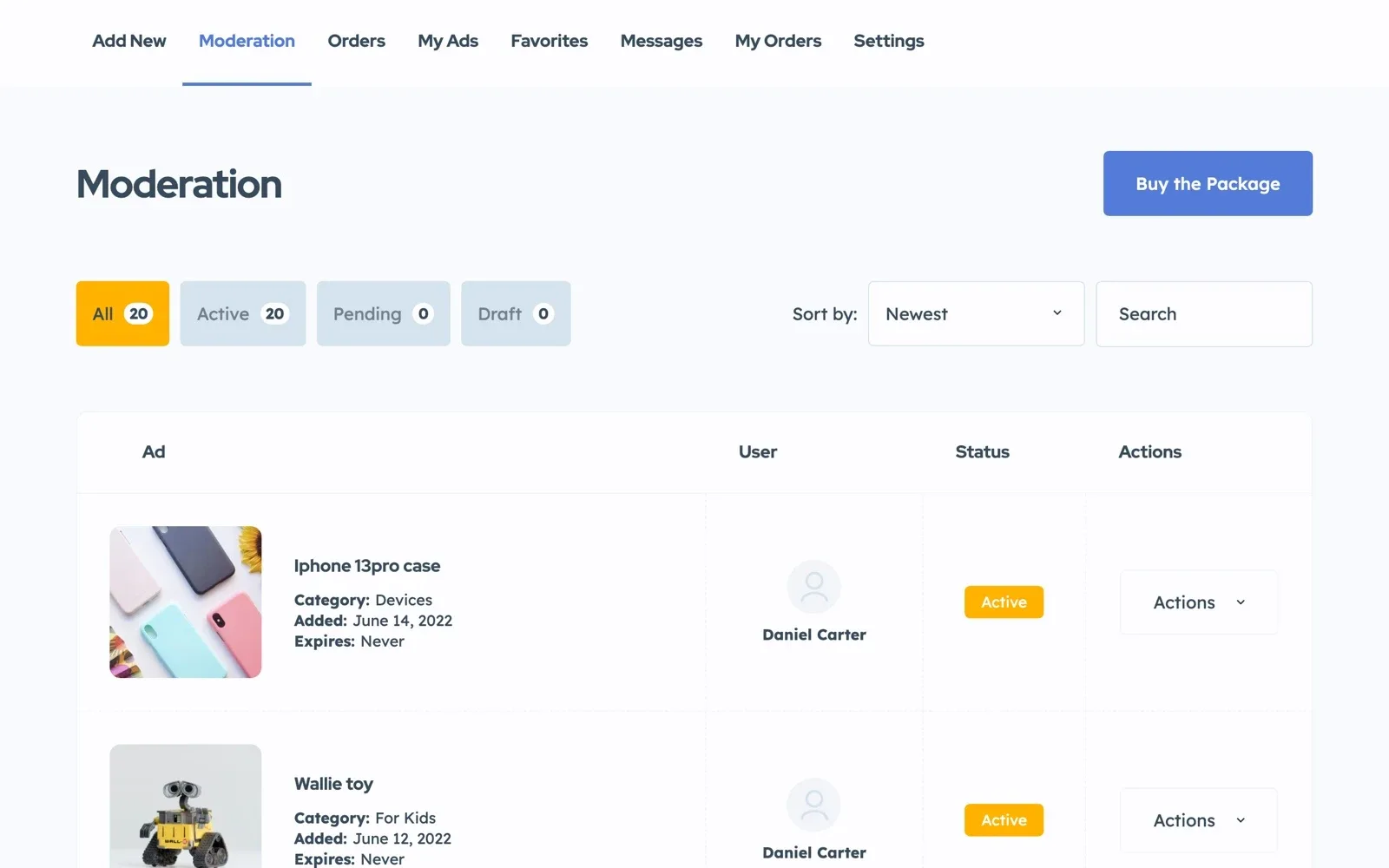Expand Actions dropdown for Wallie toy
Screen dimensions: 1389x868
tap(1198, 819)
